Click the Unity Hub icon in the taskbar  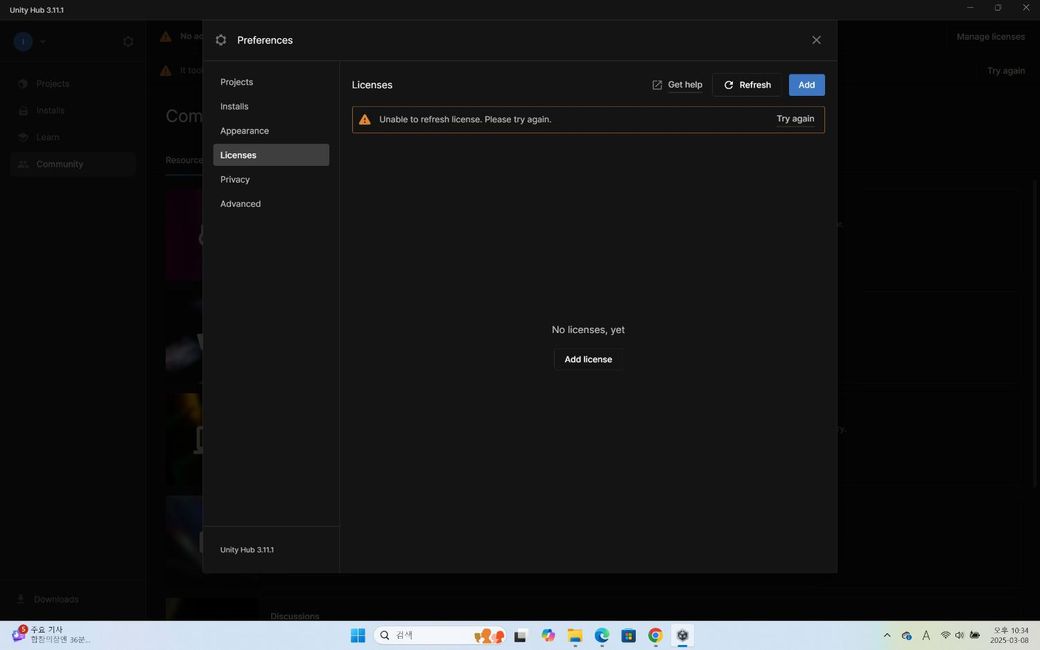tap(683, 635)
